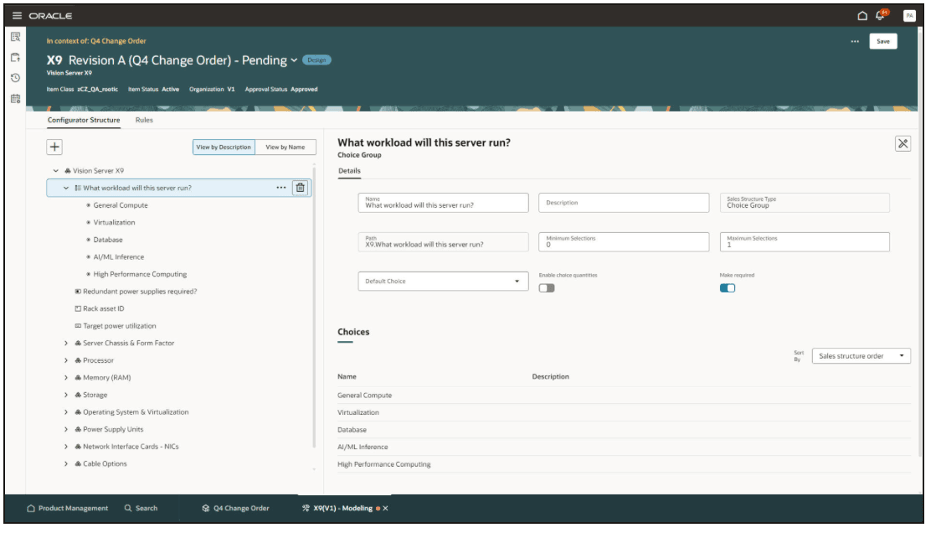This screenshot has width=936, height=538.
Task: Expand the Processor tree node
Action: click(66, 361)
